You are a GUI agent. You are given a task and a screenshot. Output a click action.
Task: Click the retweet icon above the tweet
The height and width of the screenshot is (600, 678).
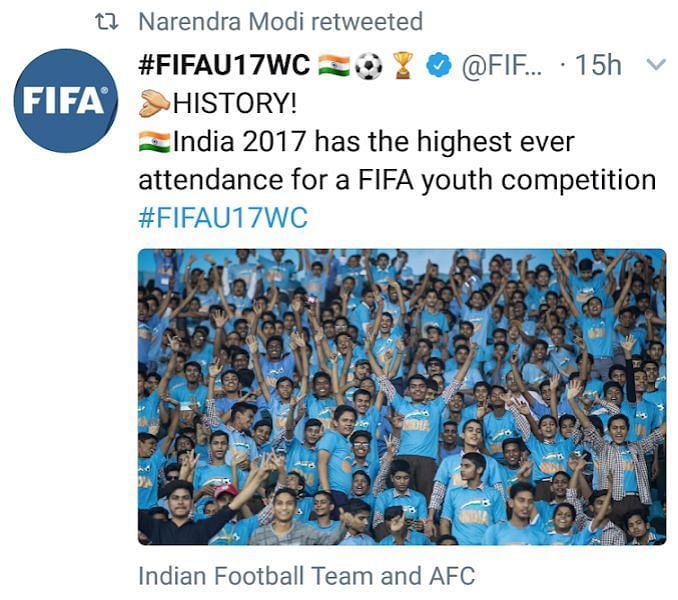(x=107, y=21)
